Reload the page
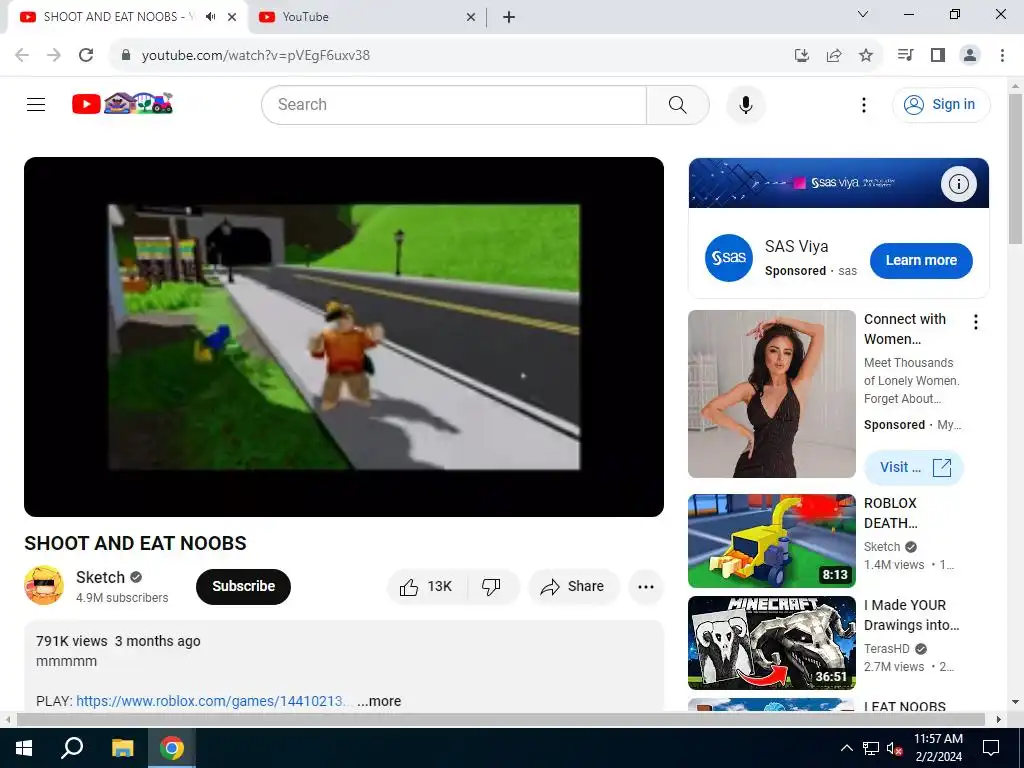The height and width of the screenshot is (768, 1024). click(x=86, y=55)
